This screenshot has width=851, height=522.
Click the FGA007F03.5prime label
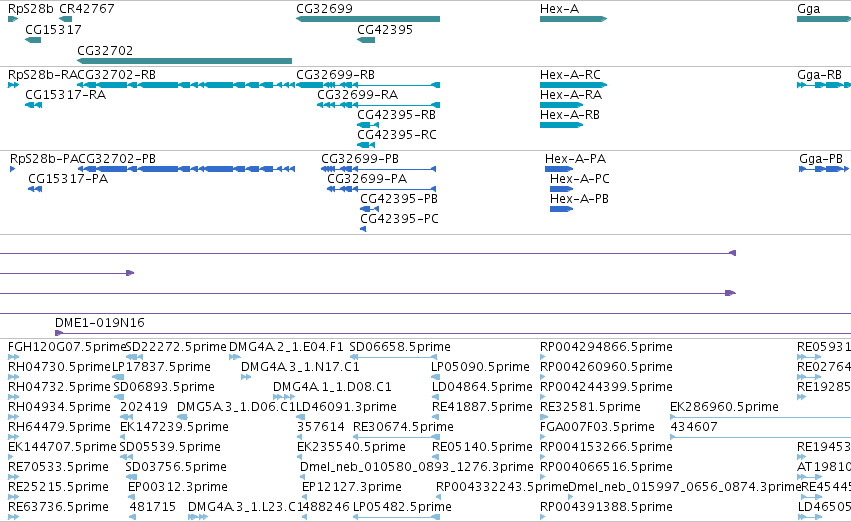(x=597, y=427)
